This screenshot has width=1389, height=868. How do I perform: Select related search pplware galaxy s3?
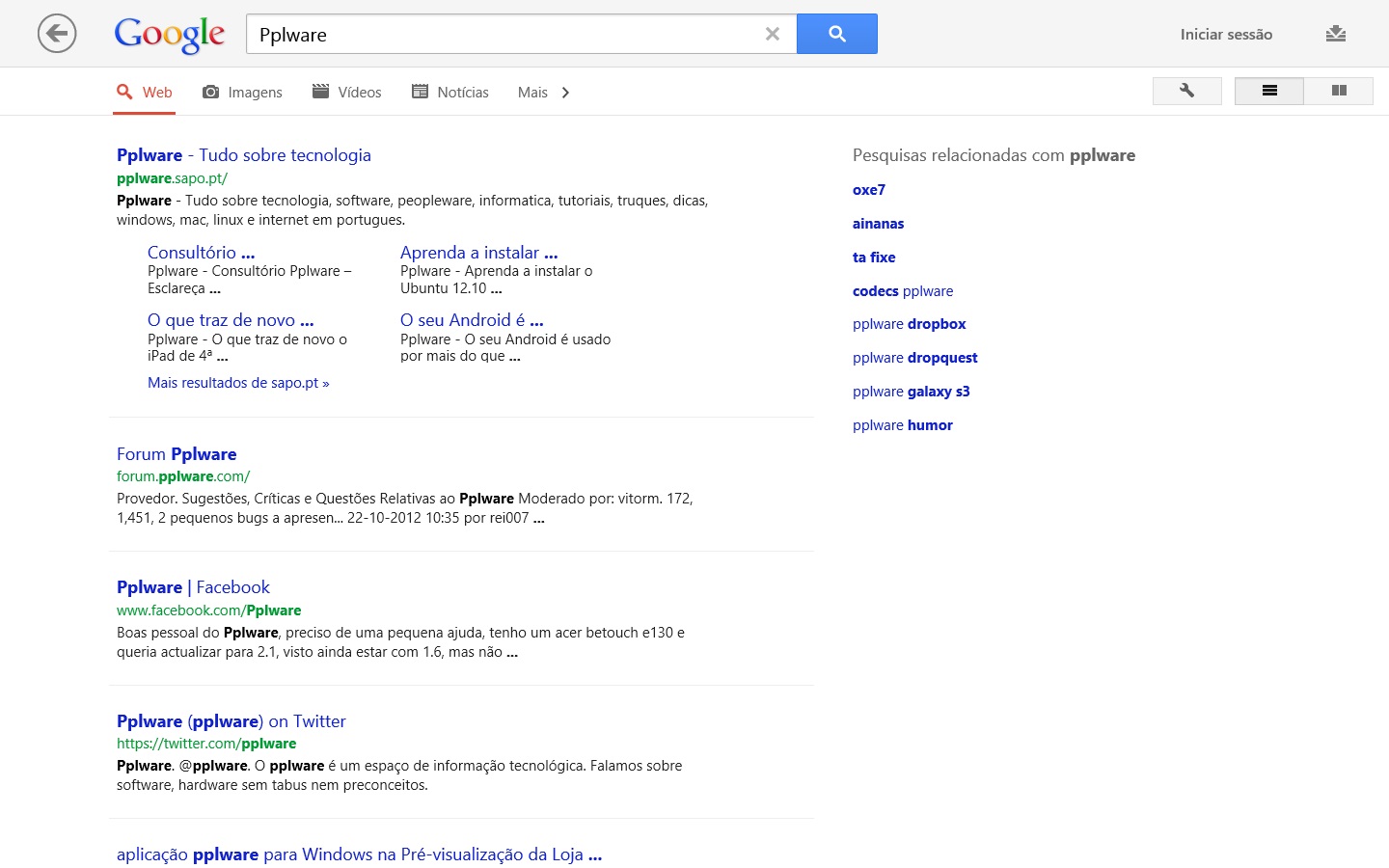912,392
